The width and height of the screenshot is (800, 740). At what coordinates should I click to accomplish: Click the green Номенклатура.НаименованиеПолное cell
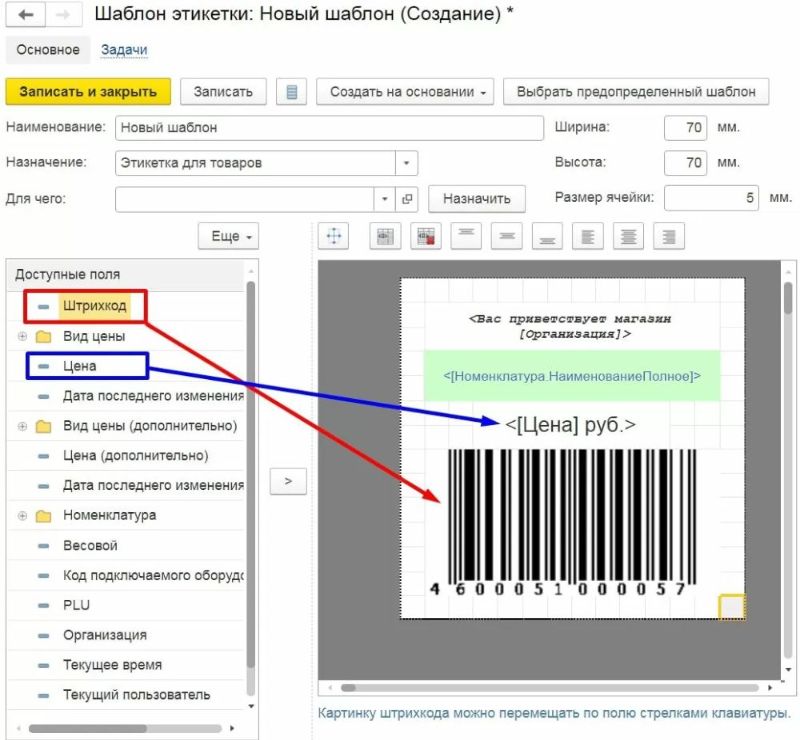572,376
